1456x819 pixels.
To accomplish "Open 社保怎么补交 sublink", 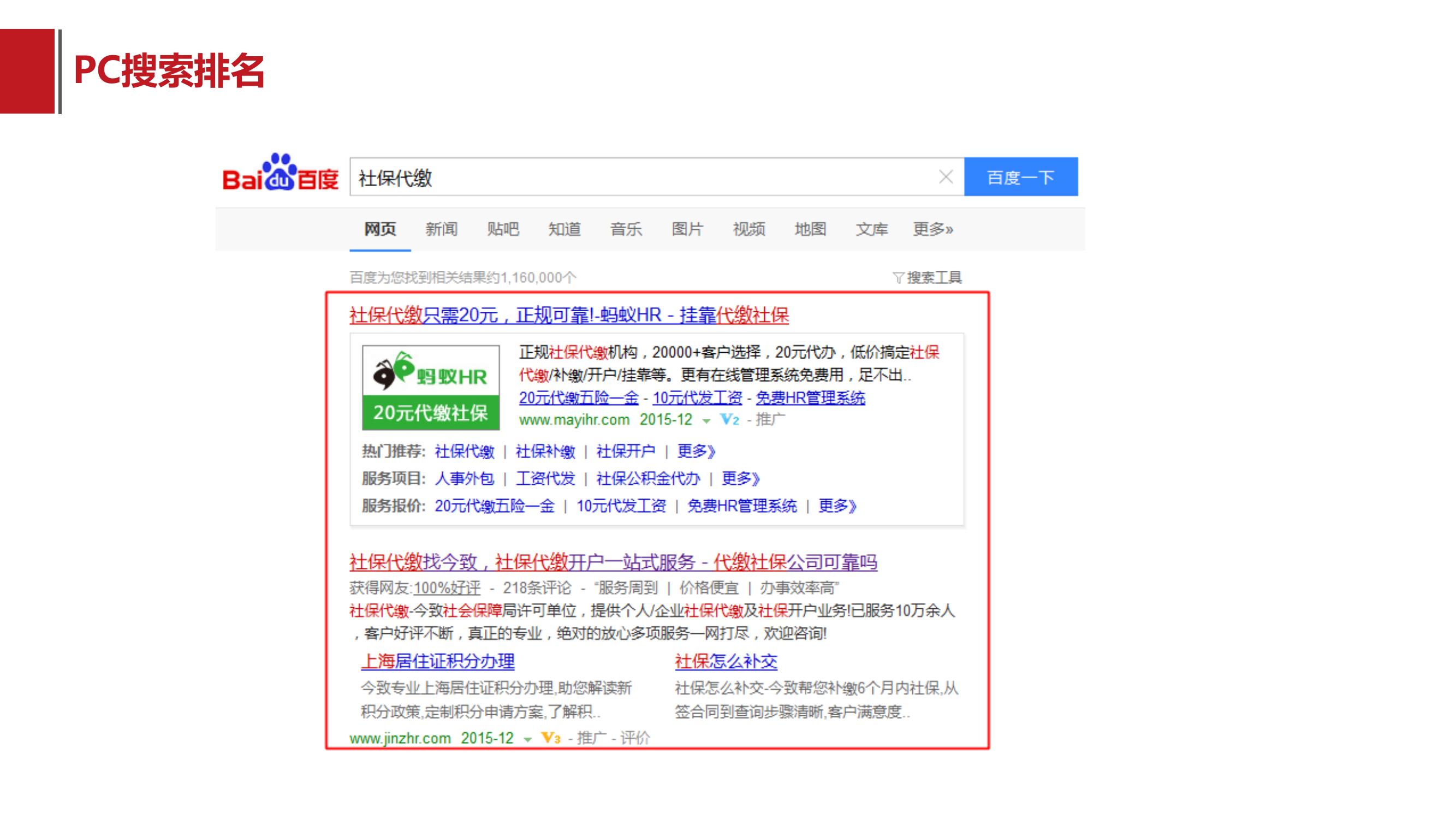I will 726,661.
